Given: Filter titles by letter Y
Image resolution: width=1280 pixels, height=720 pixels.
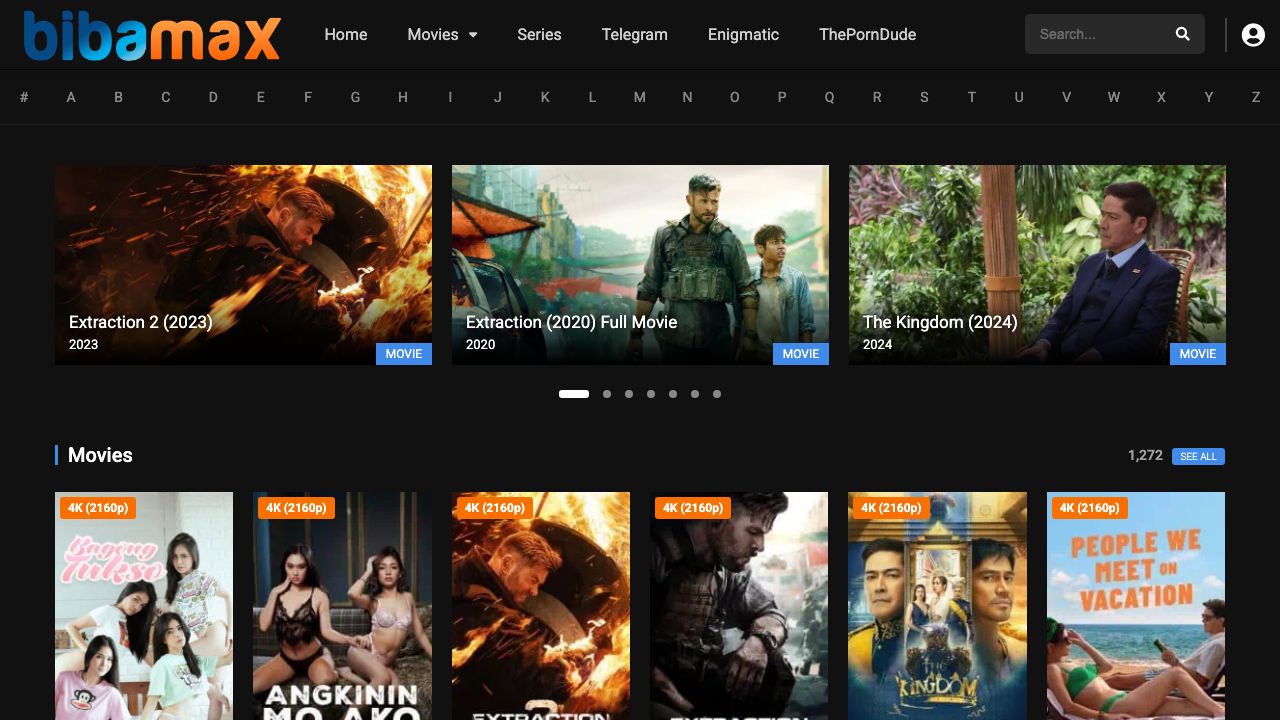Looking at the screenshot, I should 1209,97.
